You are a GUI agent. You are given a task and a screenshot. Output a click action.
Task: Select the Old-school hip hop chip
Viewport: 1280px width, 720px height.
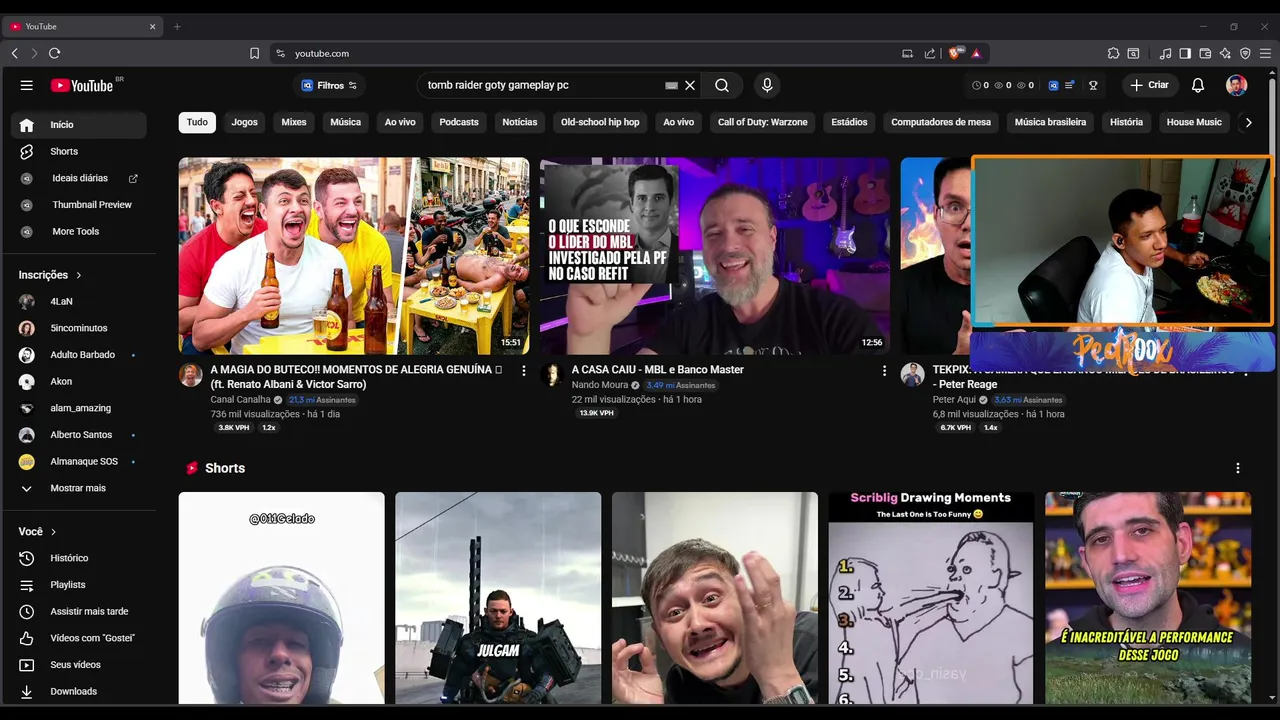(x=600, y=122)
